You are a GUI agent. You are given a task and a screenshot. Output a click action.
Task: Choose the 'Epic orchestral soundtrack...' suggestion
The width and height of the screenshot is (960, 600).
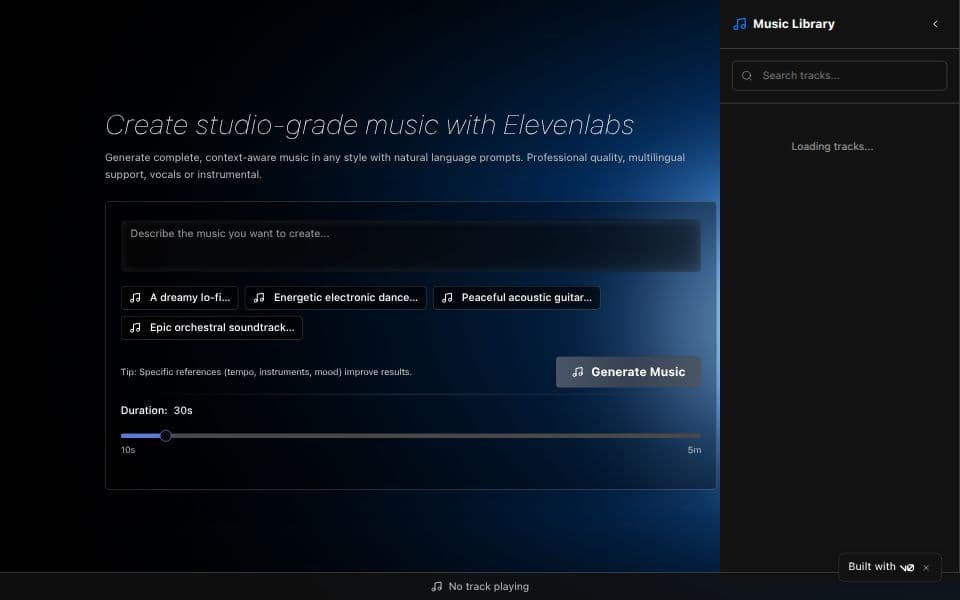point(212,328)
